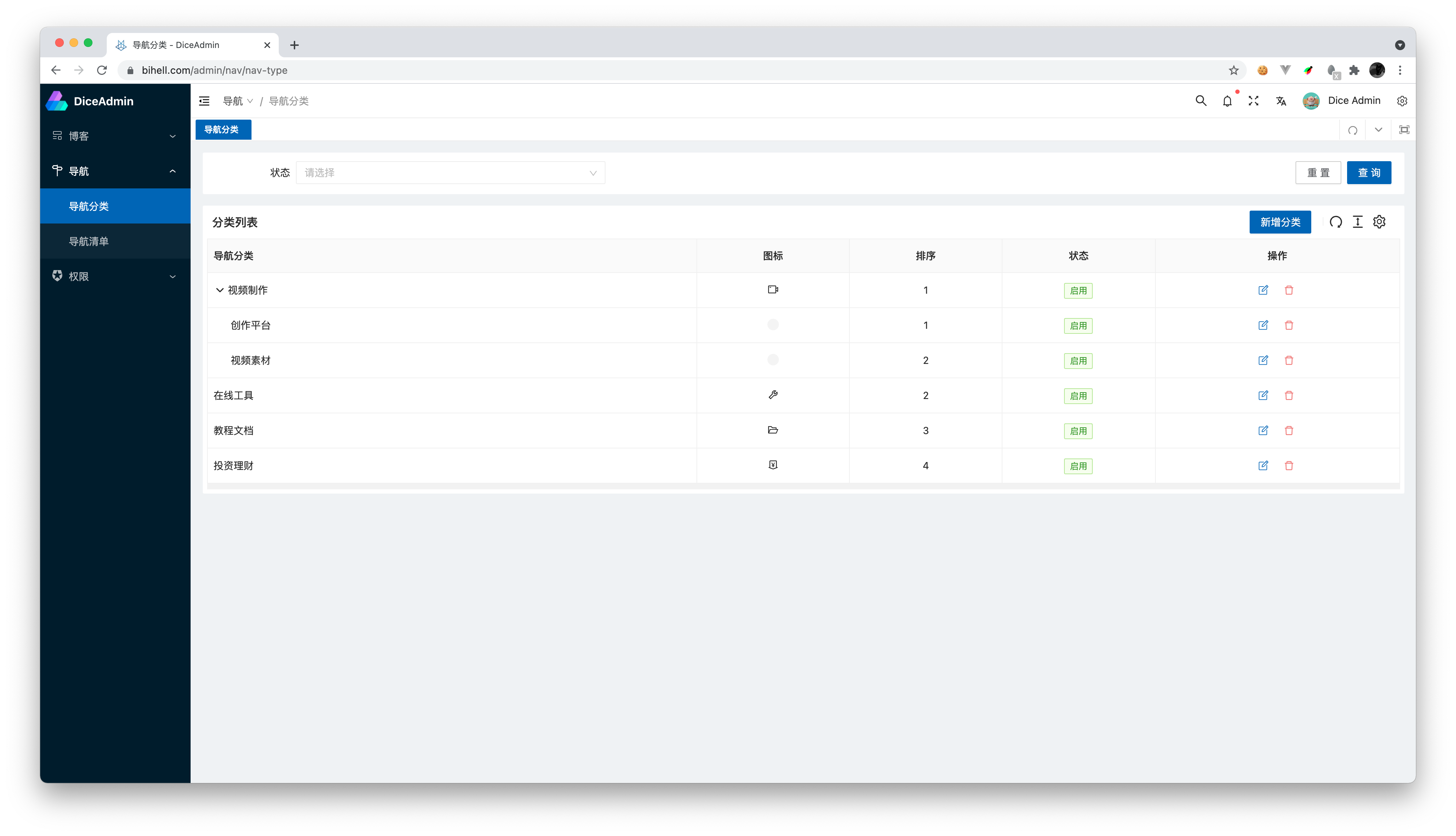Collapse the 视频制作 tree row
This screenshot has height=836, width=1456.
(219, 290)
